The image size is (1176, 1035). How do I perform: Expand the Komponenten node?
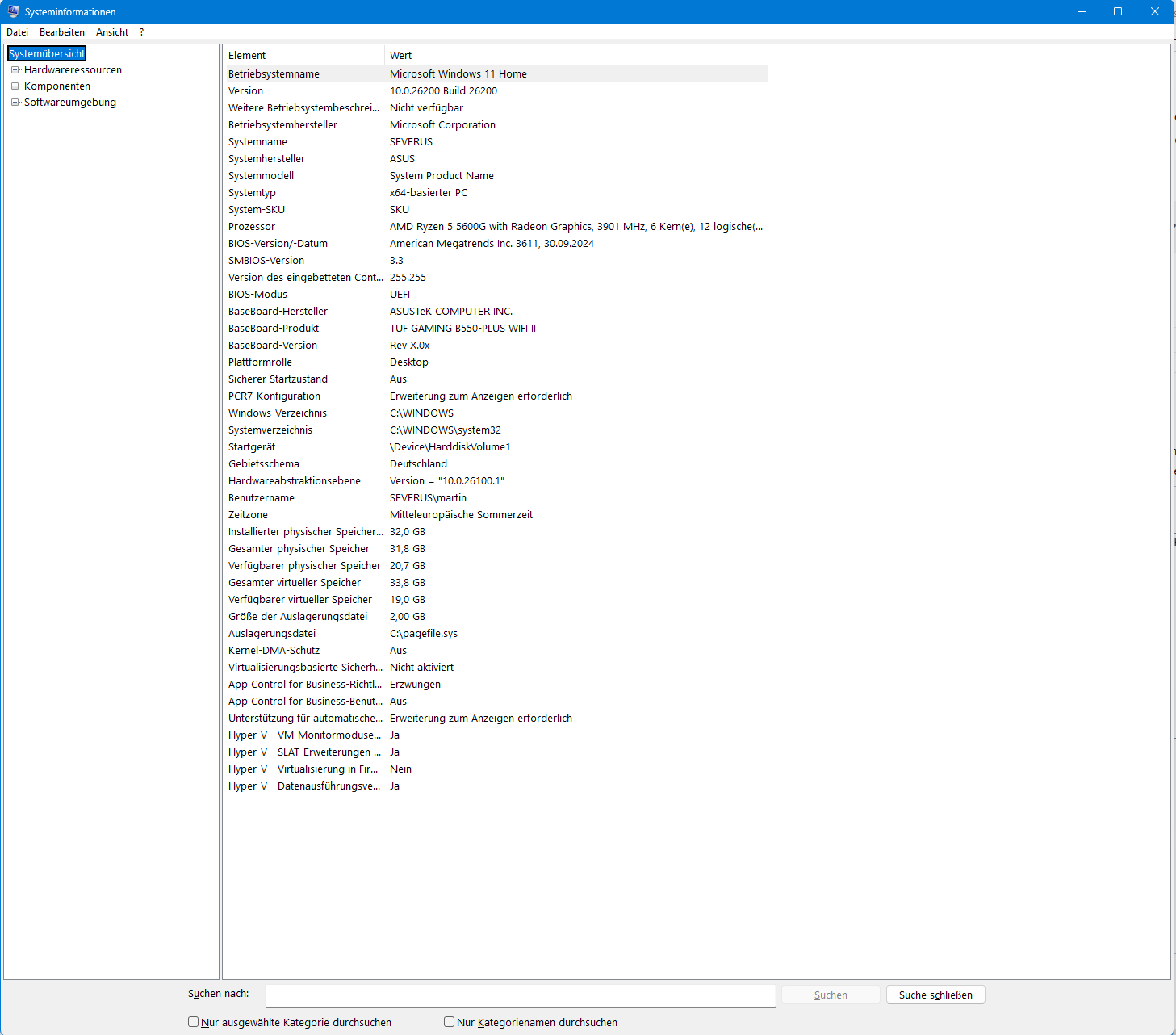click(15, 86)
